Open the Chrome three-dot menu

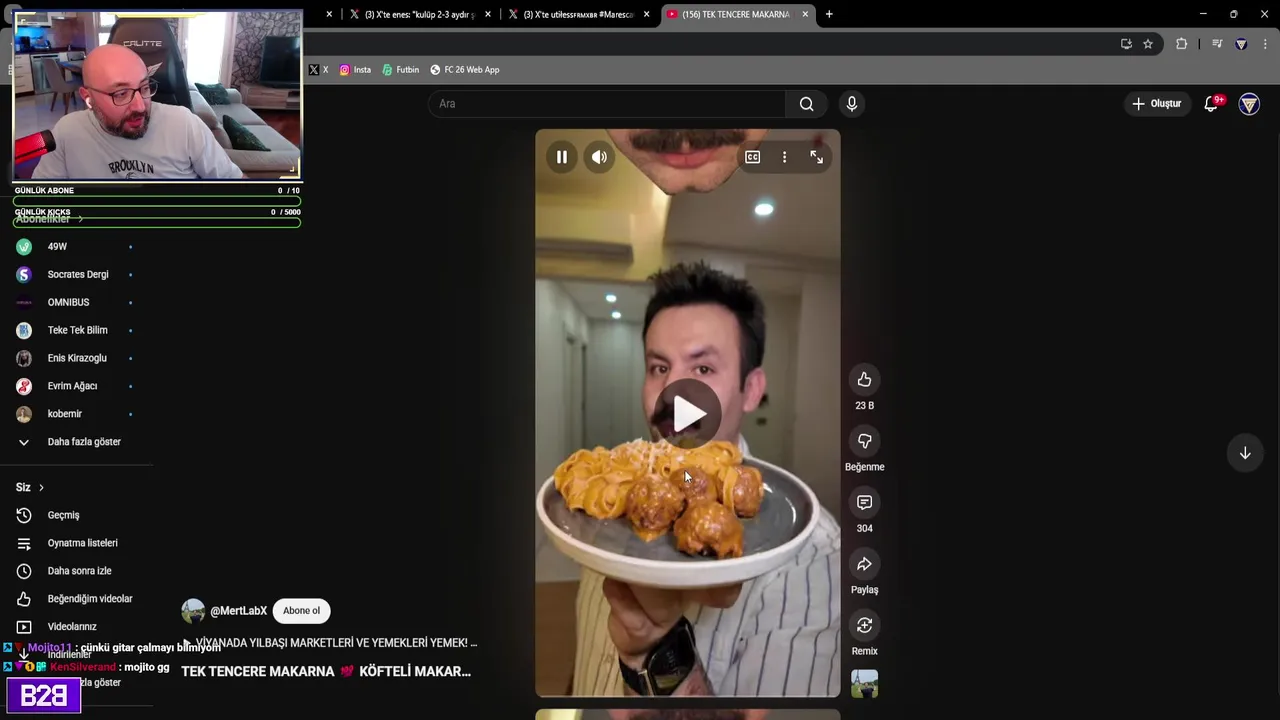(x=1265, y=44)
